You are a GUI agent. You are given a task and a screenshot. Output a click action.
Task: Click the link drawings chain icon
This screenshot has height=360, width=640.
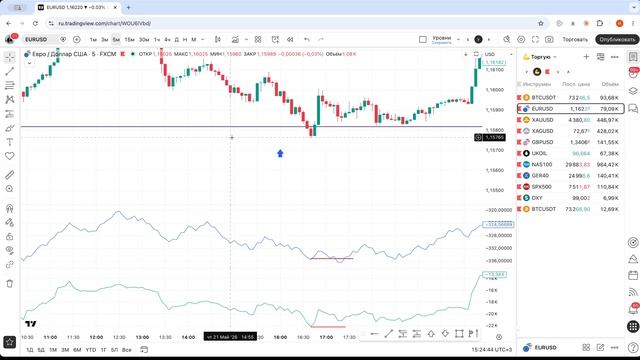10,265
